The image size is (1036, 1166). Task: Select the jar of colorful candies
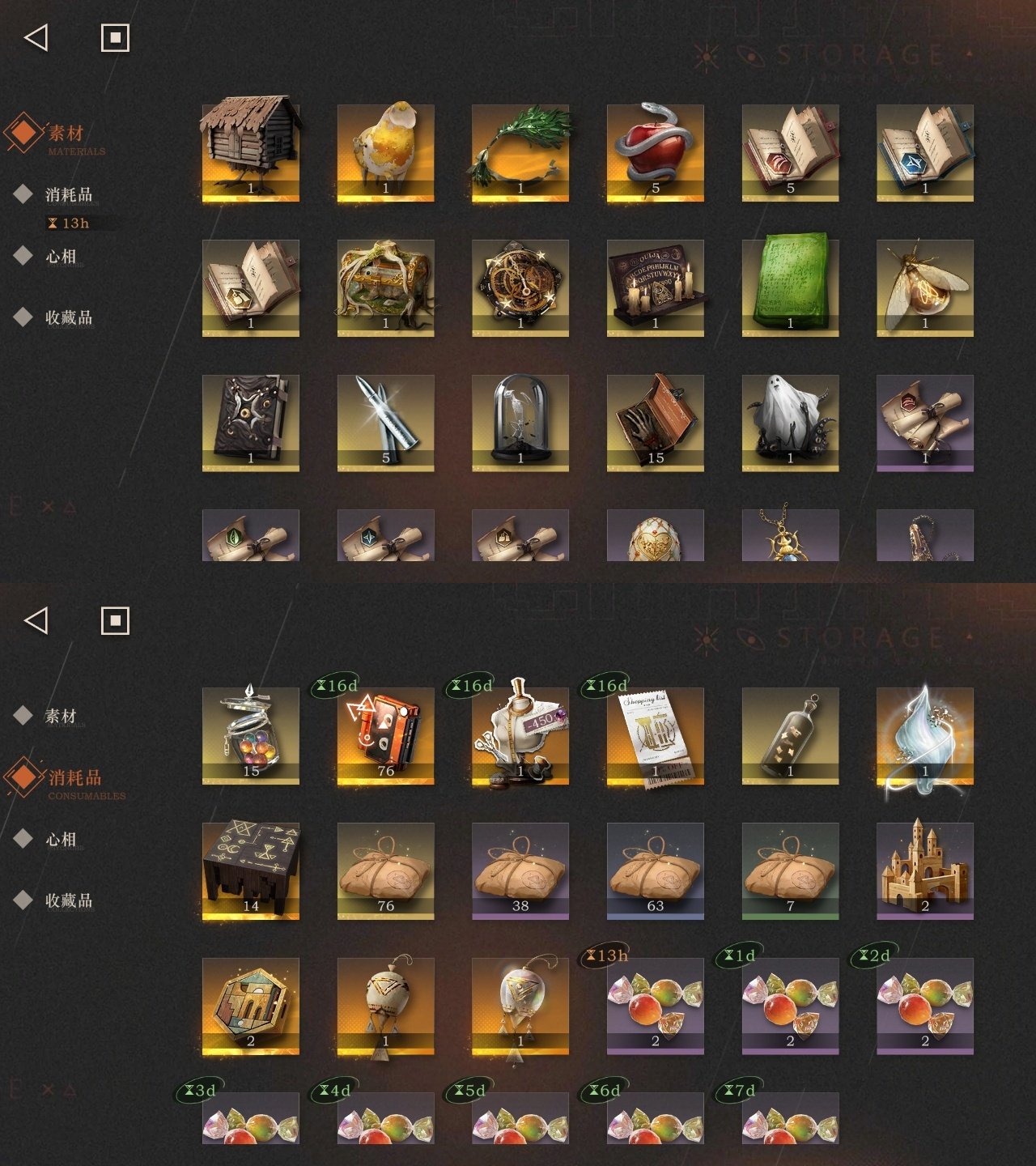[x=251, y=735]
